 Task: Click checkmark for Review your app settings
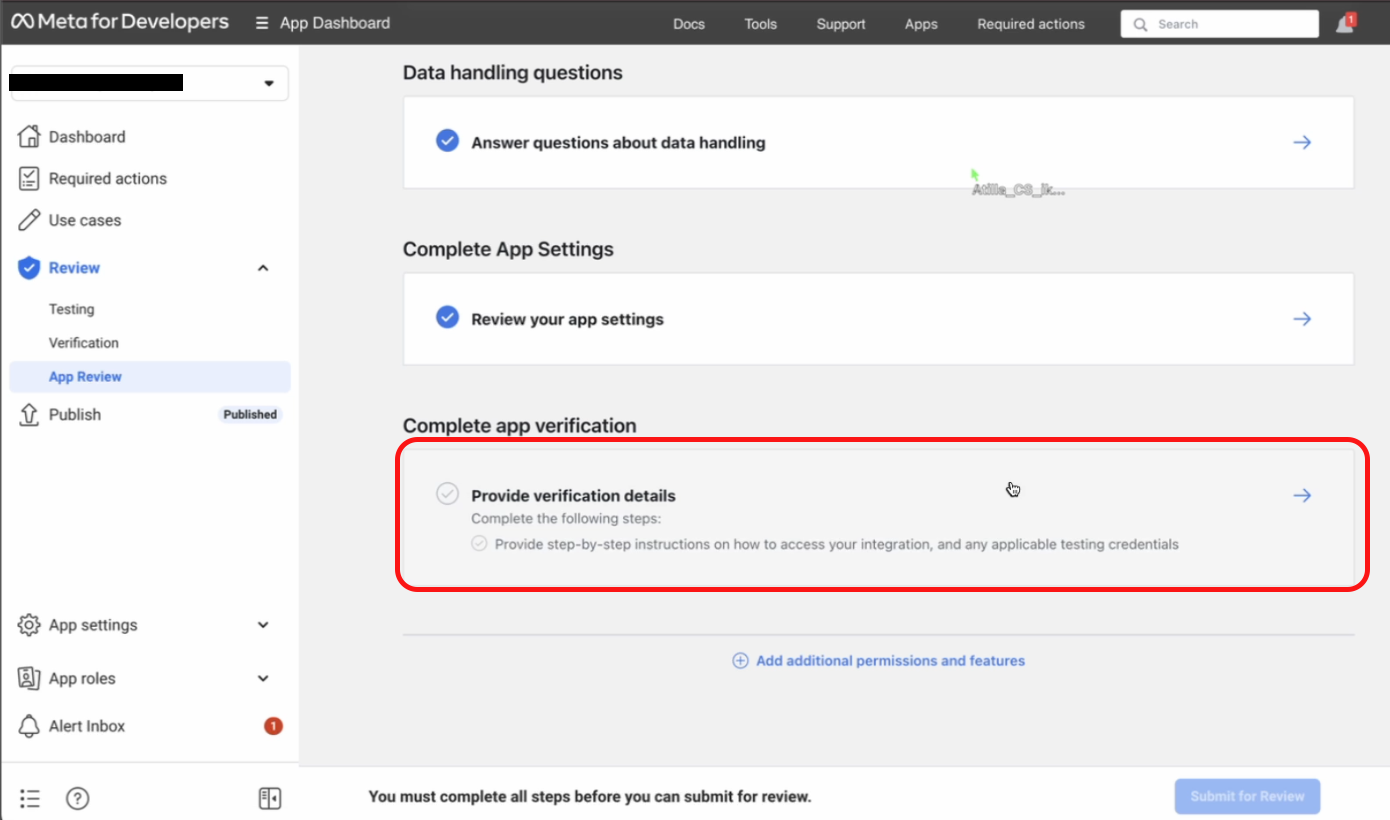[447, 318]
